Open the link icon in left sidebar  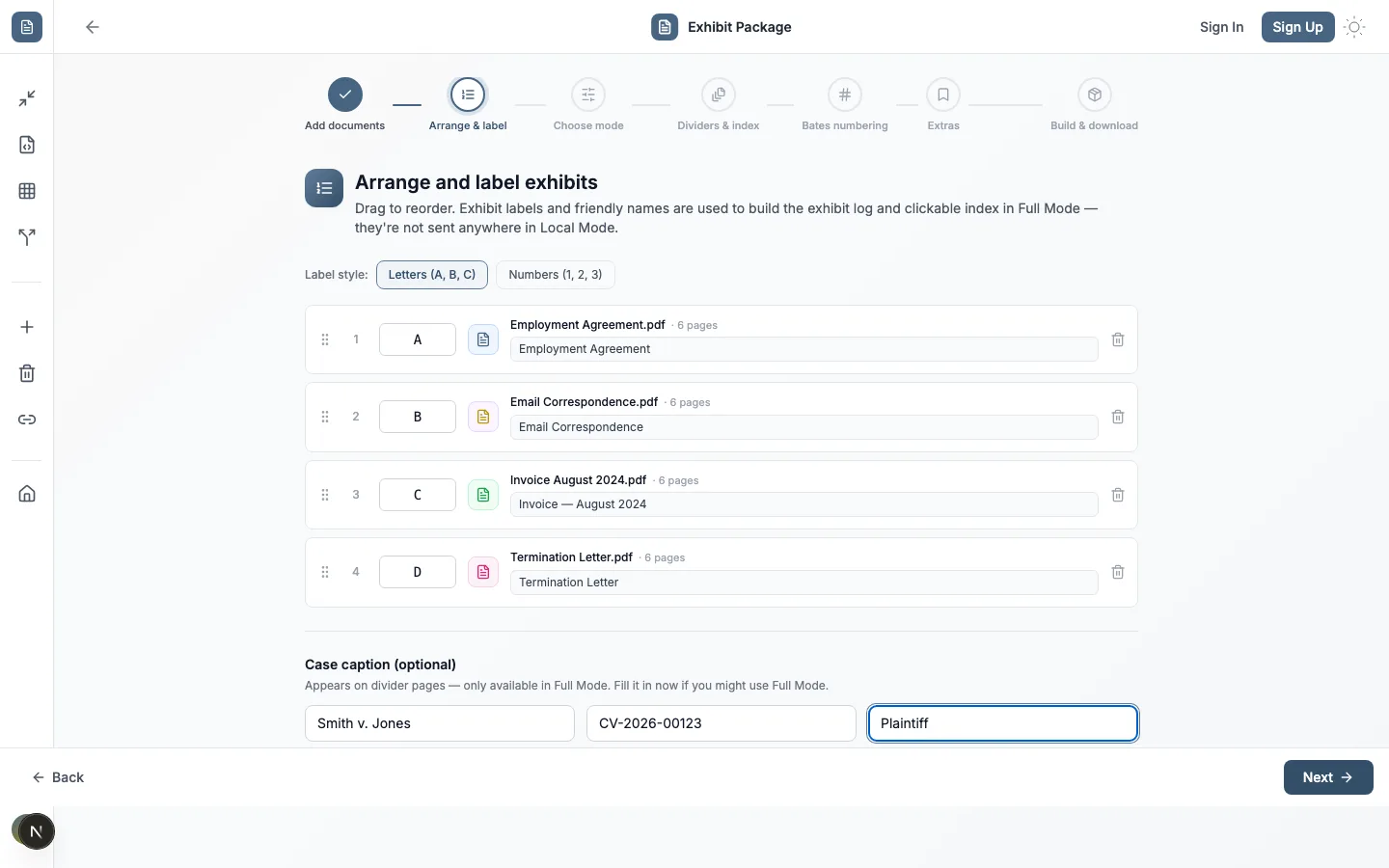(27, 420)
